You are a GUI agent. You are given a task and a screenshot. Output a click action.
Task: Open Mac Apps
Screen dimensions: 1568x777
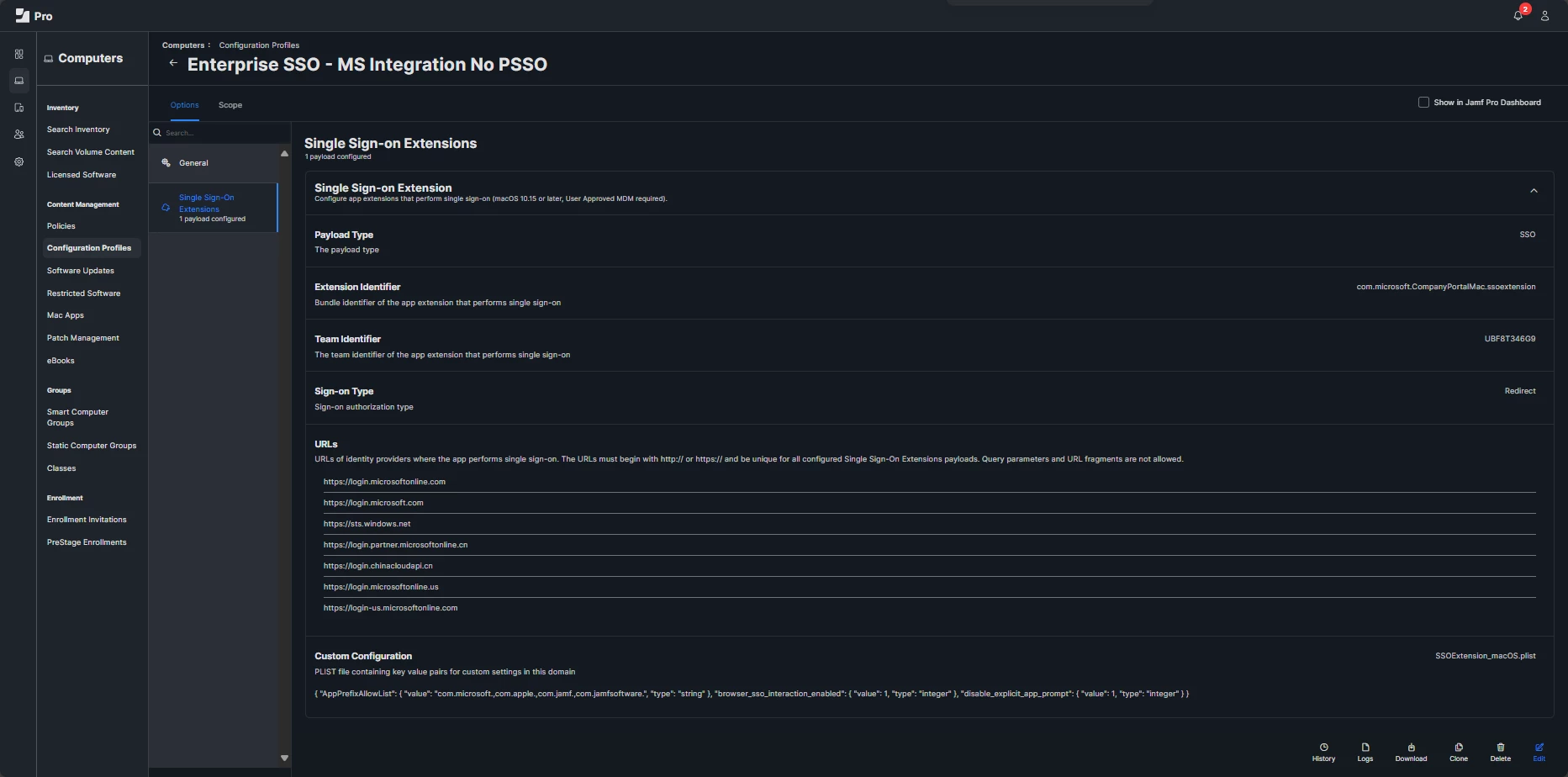(66, 315)
